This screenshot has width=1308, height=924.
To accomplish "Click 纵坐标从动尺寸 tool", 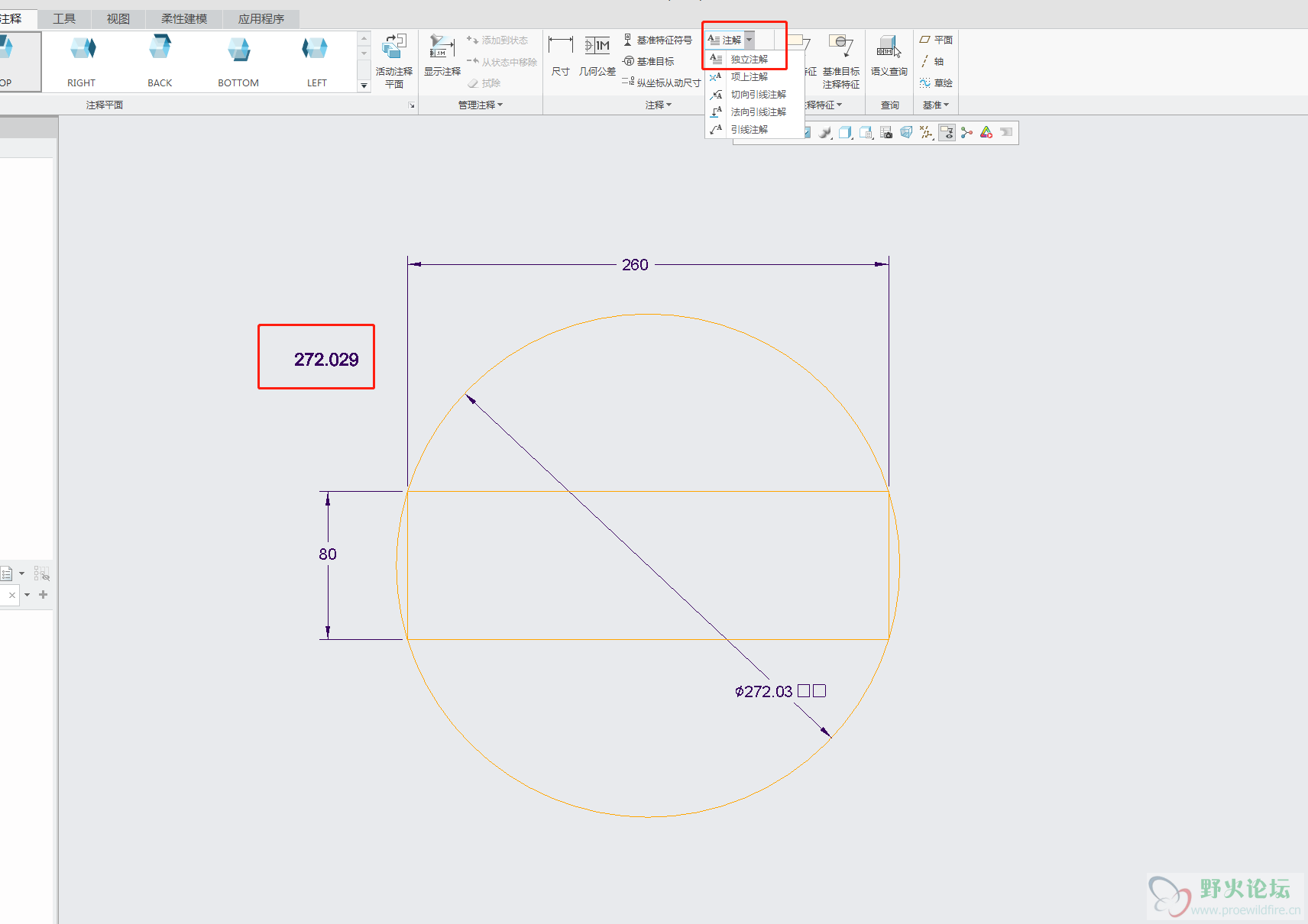I will (x=661, y=82).
